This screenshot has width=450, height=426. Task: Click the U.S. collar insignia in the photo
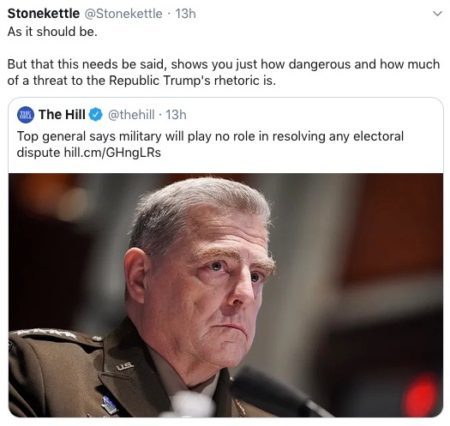(125, 367)
